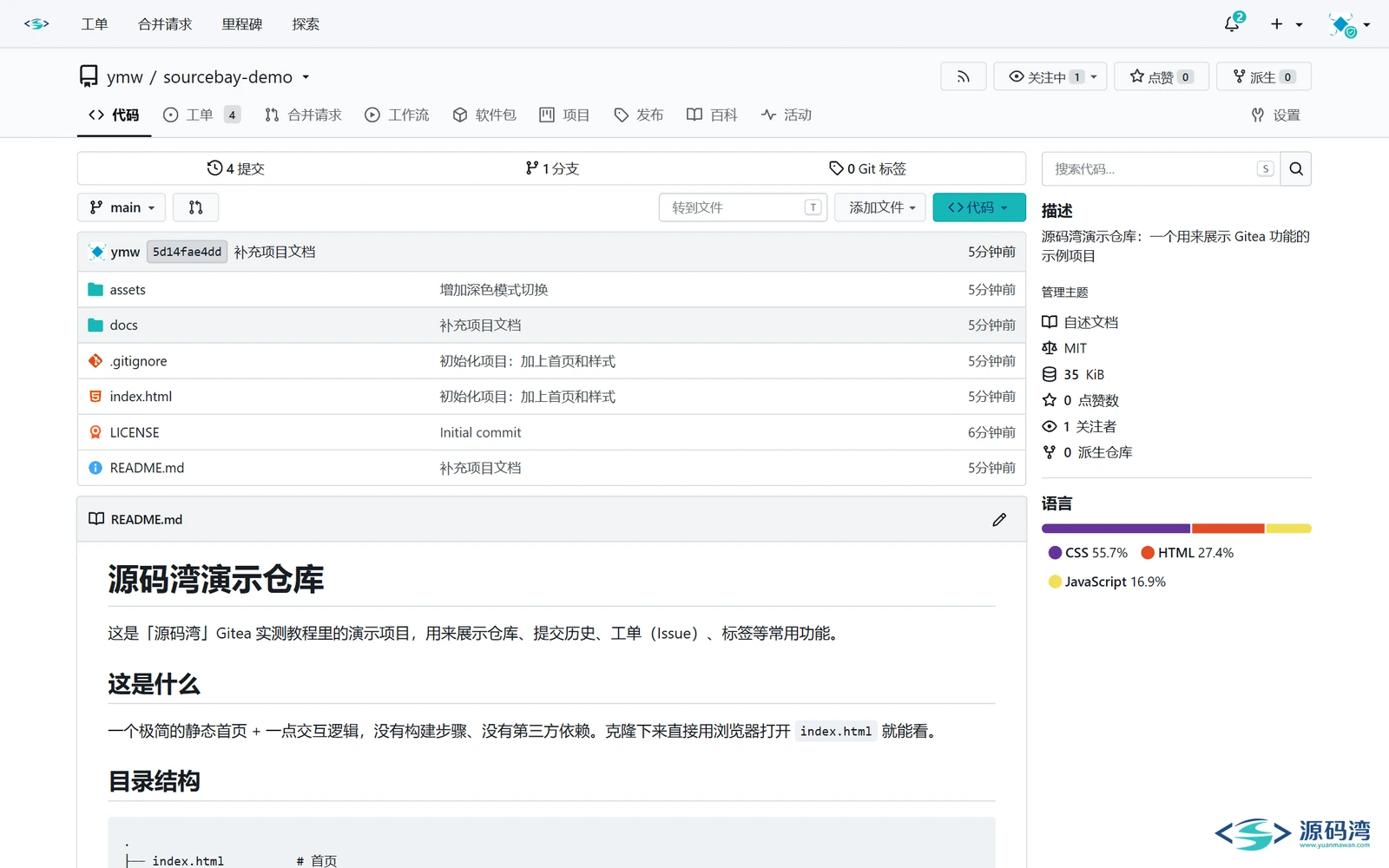The width and height of the screenshot is (1389, 868).
Task: Click the repository icon beside ymw
Action: pos(89,76)
